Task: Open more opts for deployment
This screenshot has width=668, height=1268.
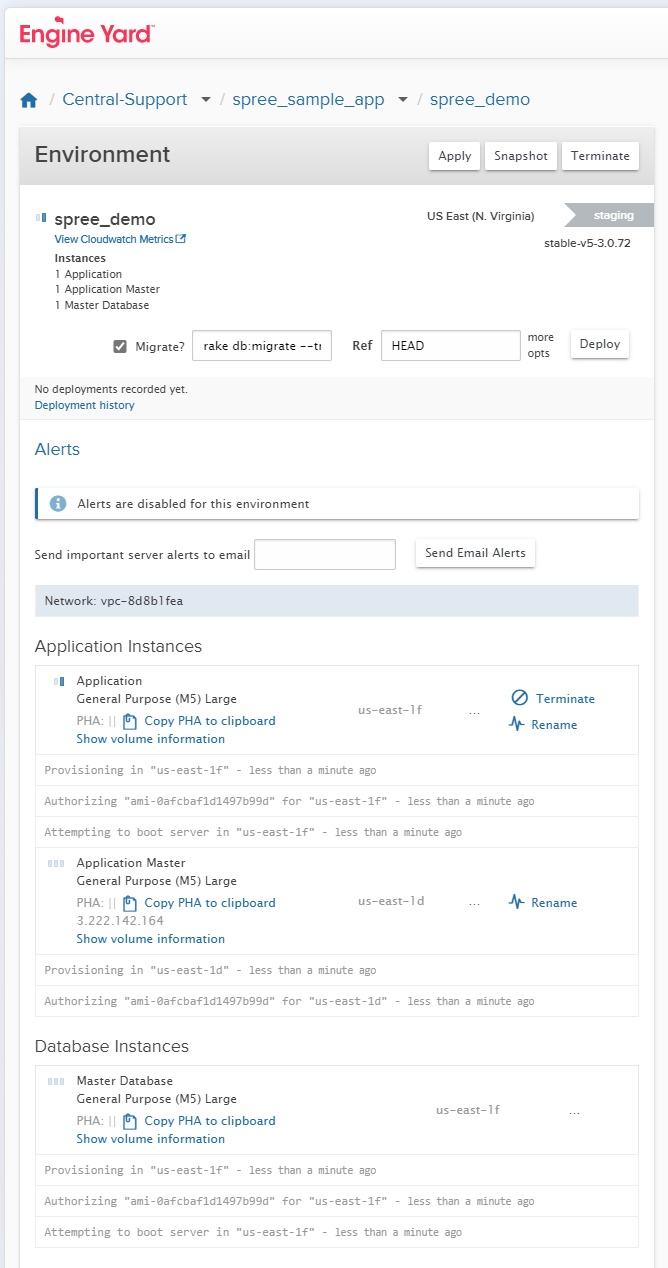Action: (x=540, y=346)
